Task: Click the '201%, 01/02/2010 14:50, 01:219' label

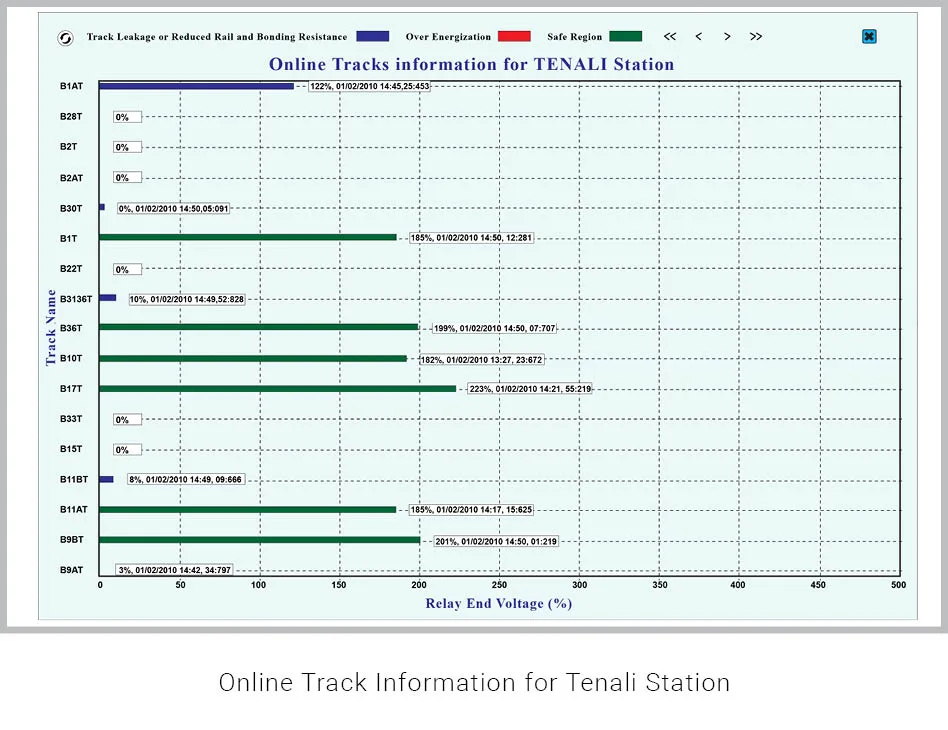Action: pyautogui.click(x=496, y=541)
